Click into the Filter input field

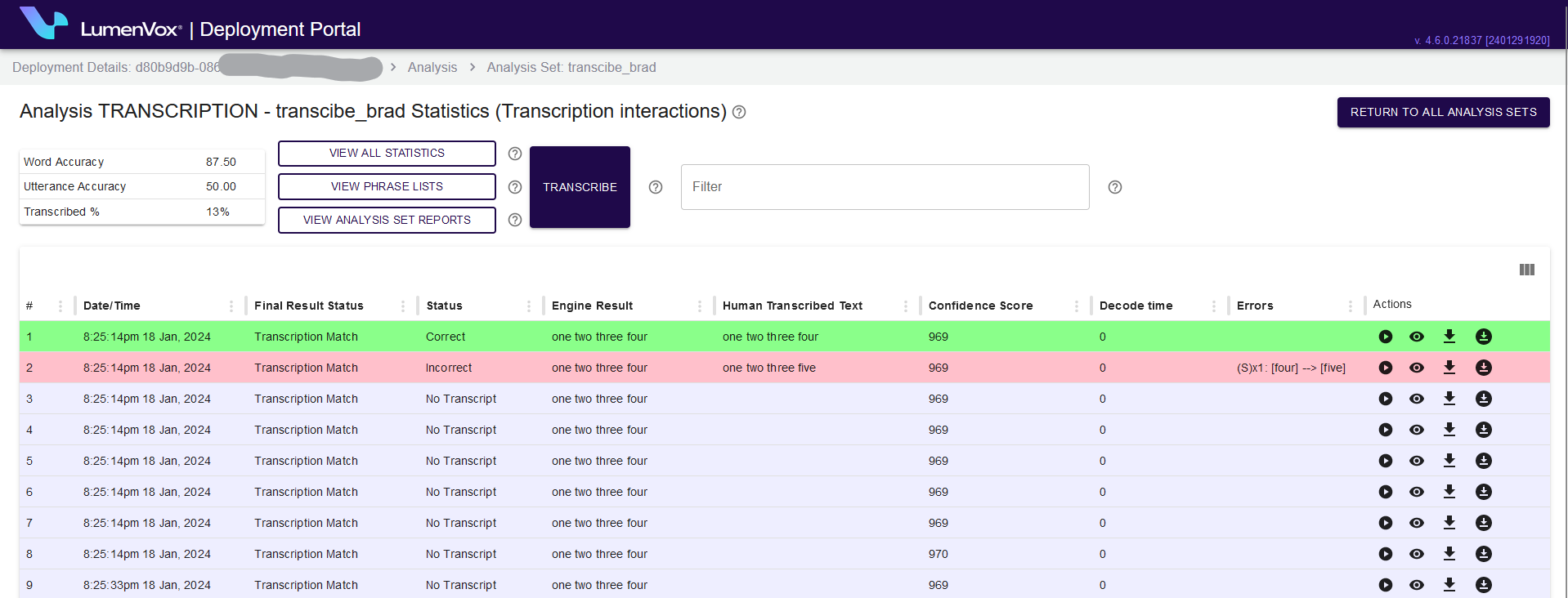point(885,187)
